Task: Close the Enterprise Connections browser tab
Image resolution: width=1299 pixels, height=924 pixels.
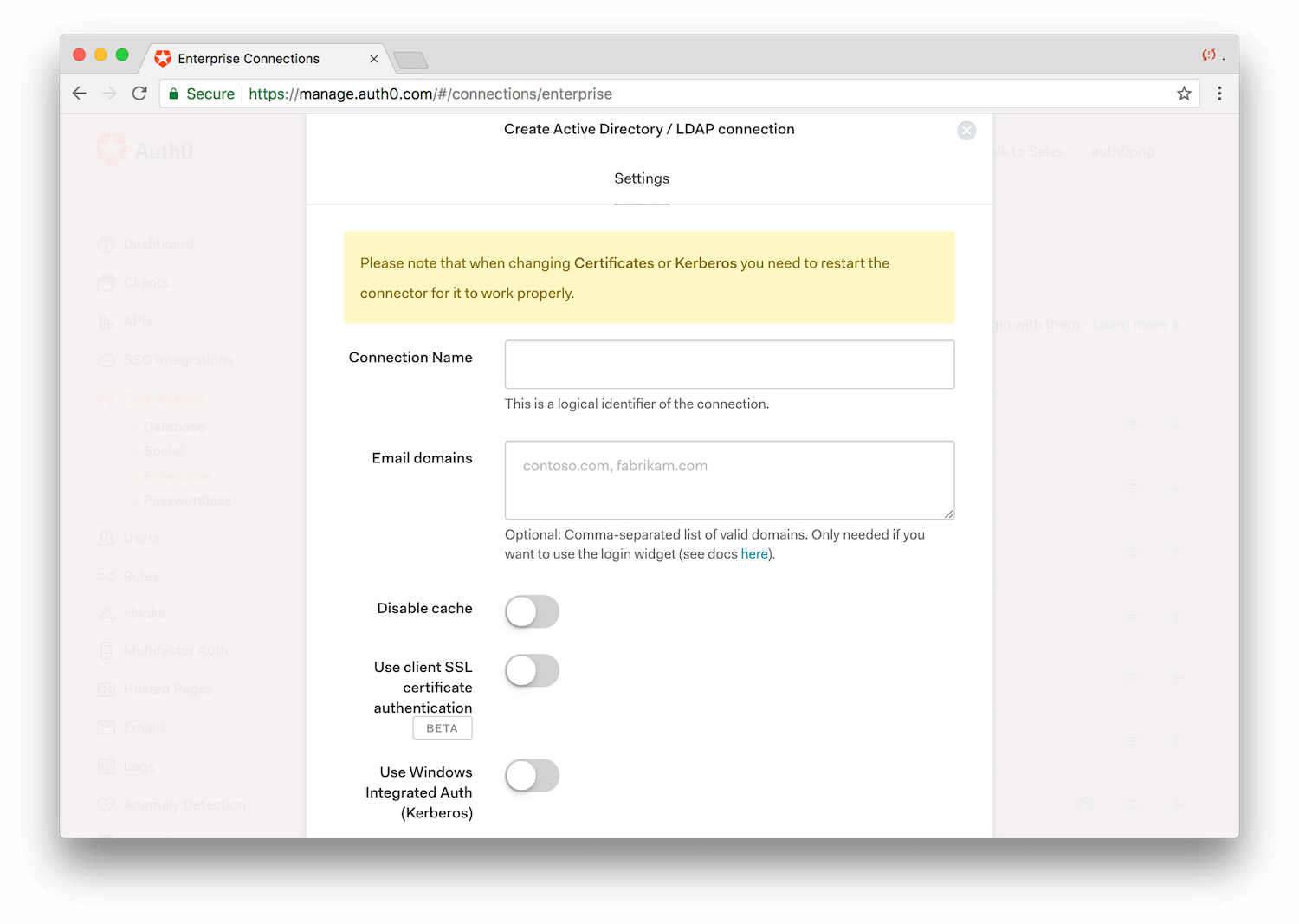Action: point(374,59)
